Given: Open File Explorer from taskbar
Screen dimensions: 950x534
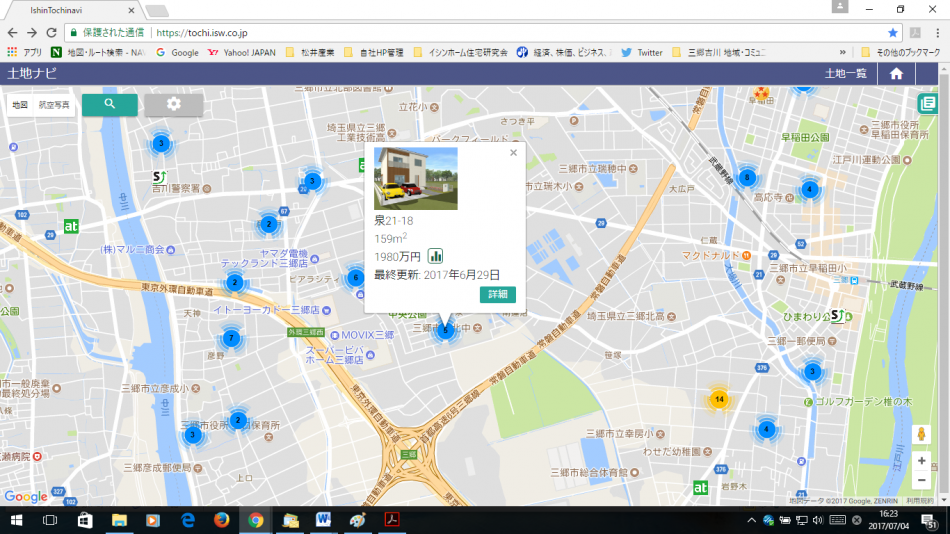Looking at the screenshot, I should pyautogui.click(x=119, y=520).
